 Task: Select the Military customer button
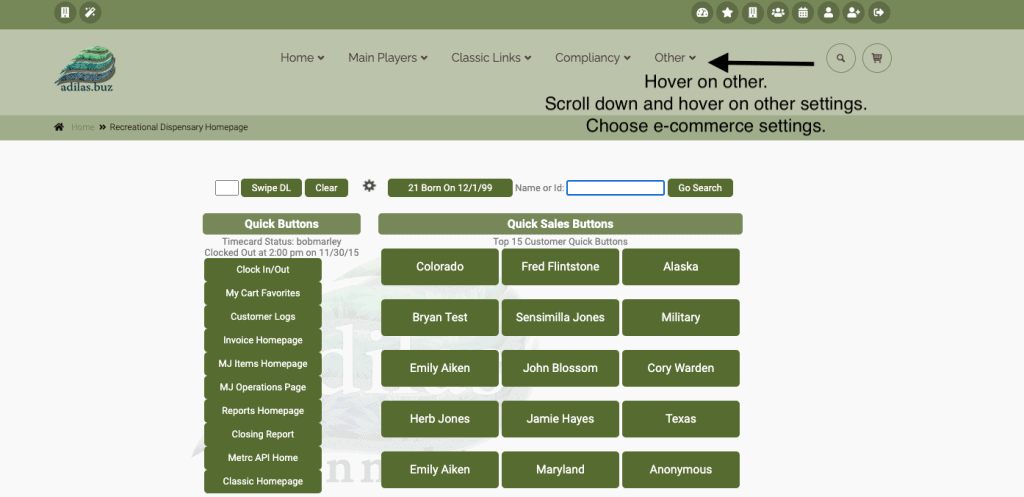pyautogui.click(x=681, y=317)
